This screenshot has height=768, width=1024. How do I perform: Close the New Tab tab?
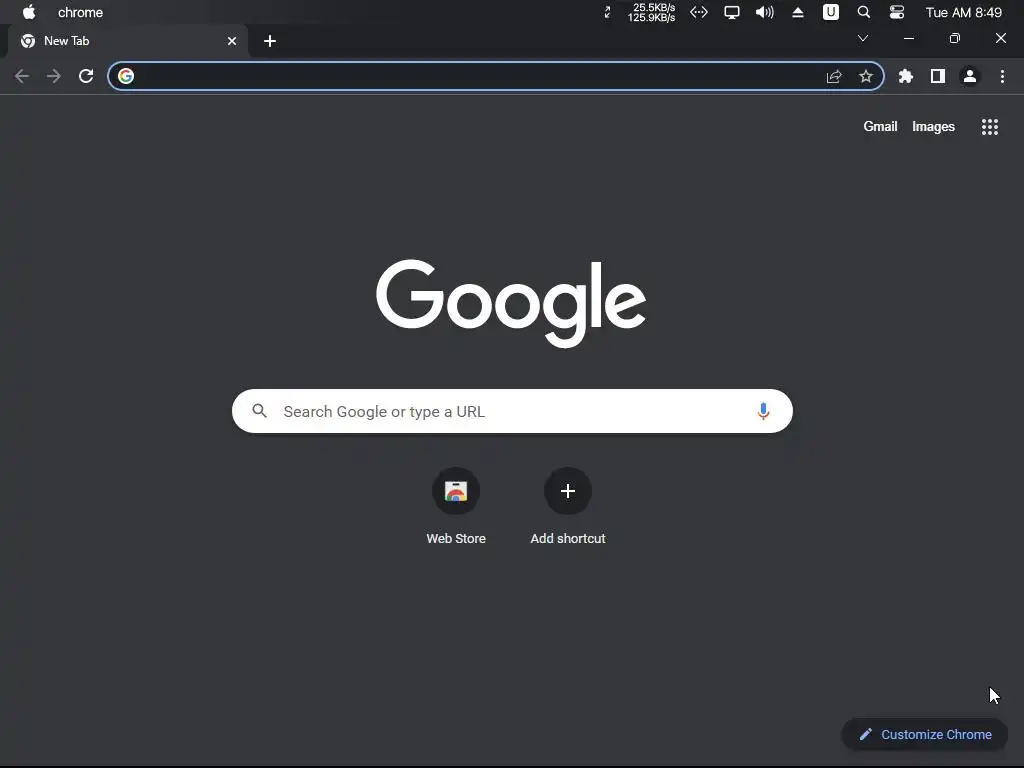click(x=232, y=41)
